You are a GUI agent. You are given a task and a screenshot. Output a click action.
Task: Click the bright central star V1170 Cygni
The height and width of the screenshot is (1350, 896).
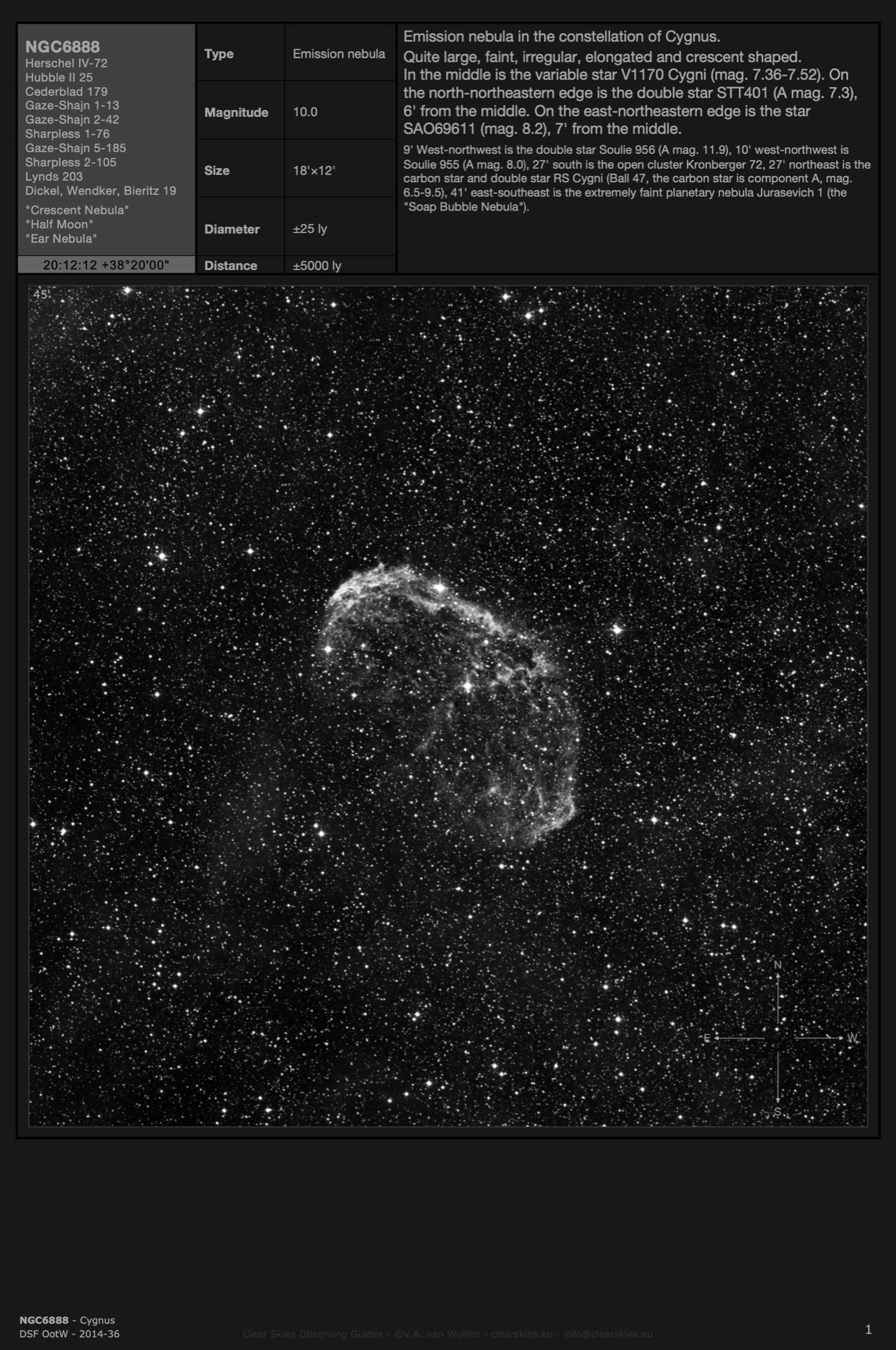466,686
